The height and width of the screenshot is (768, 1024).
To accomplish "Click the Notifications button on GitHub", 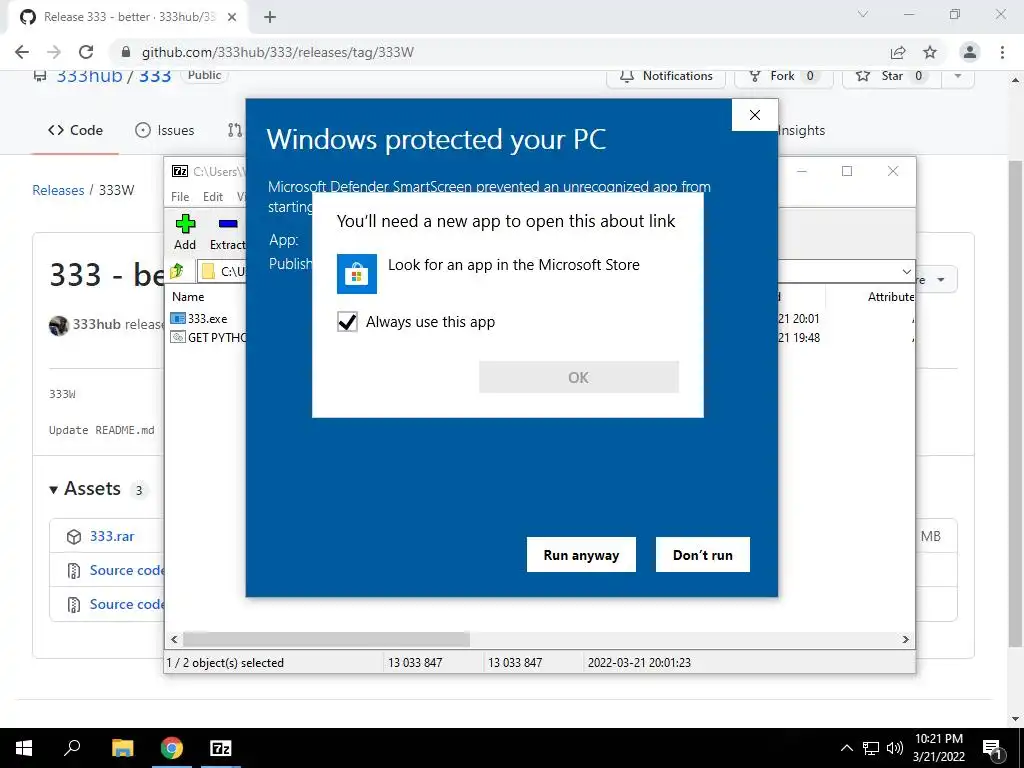I will [x=666, y=76].
